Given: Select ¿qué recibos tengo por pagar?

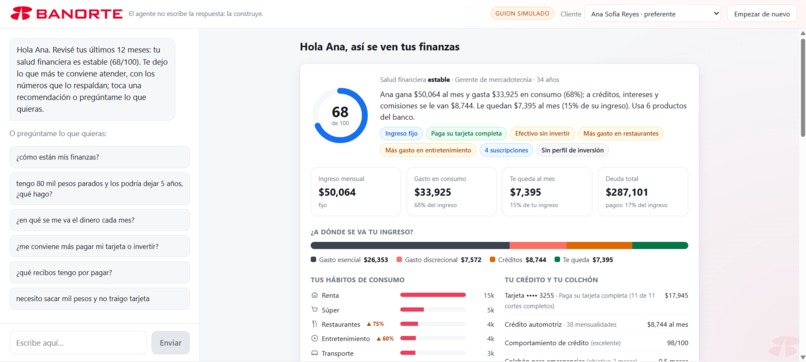Looking at the screenshot, I should click(x=100, y=273).
